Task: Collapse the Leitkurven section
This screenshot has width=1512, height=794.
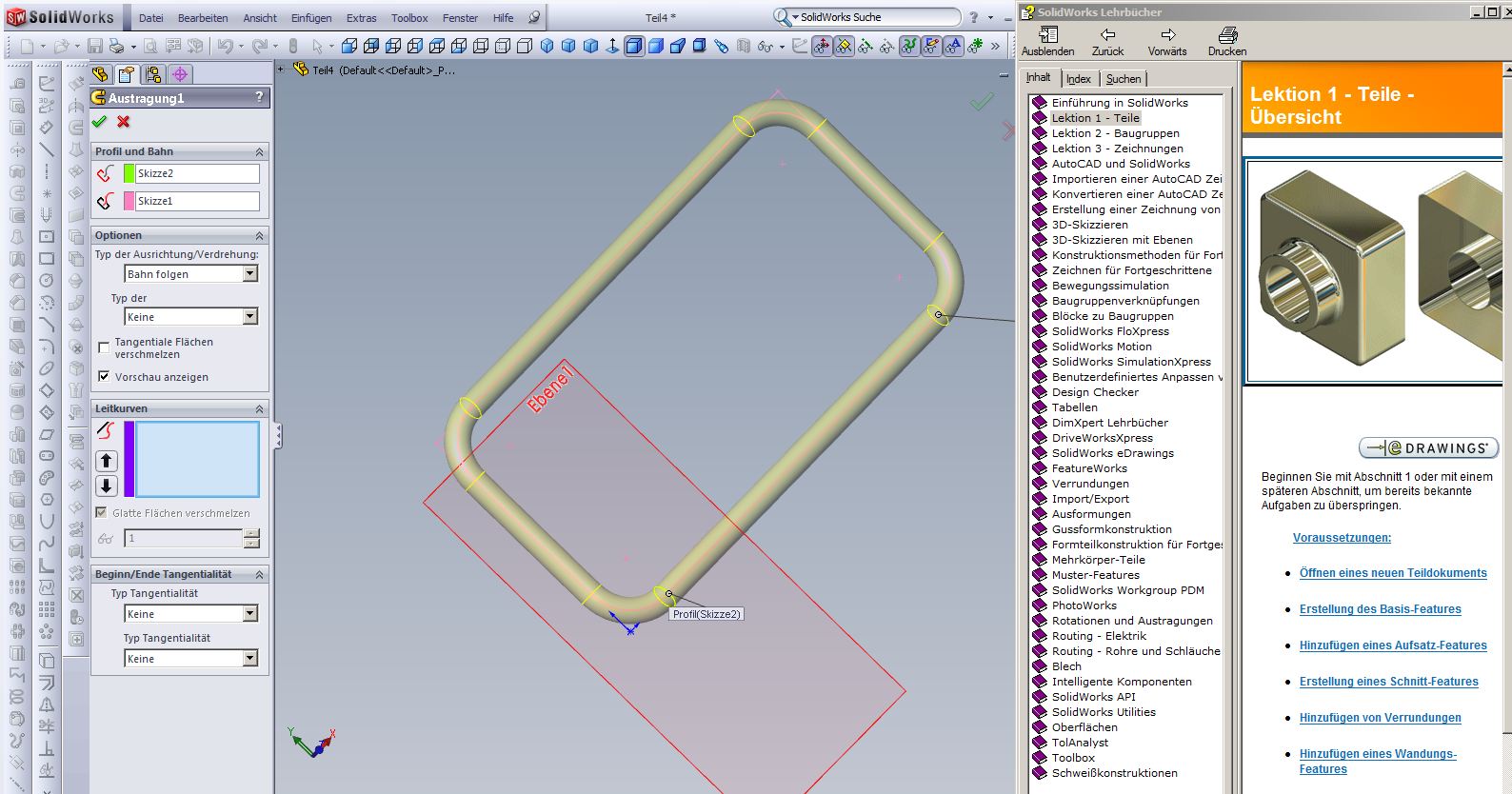Action: pyautogui.click(x=259, y=408)
